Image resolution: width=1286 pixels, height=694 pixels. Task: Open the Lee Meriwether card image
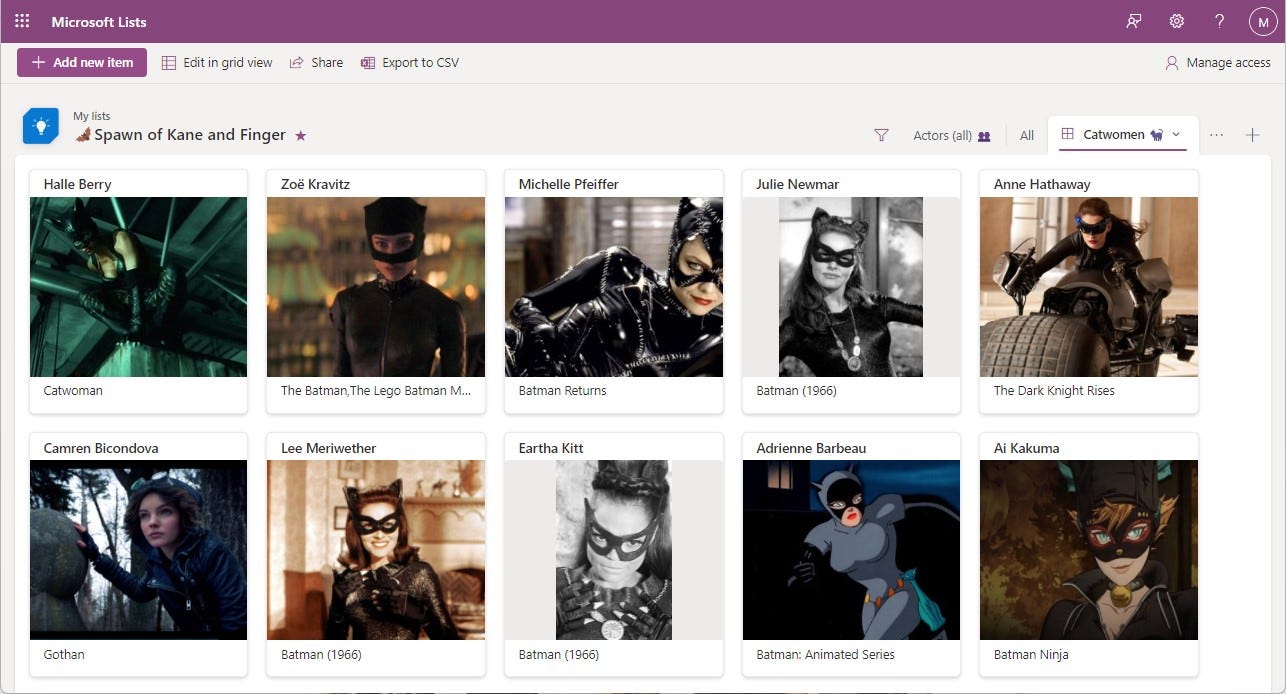pos(376,550)
